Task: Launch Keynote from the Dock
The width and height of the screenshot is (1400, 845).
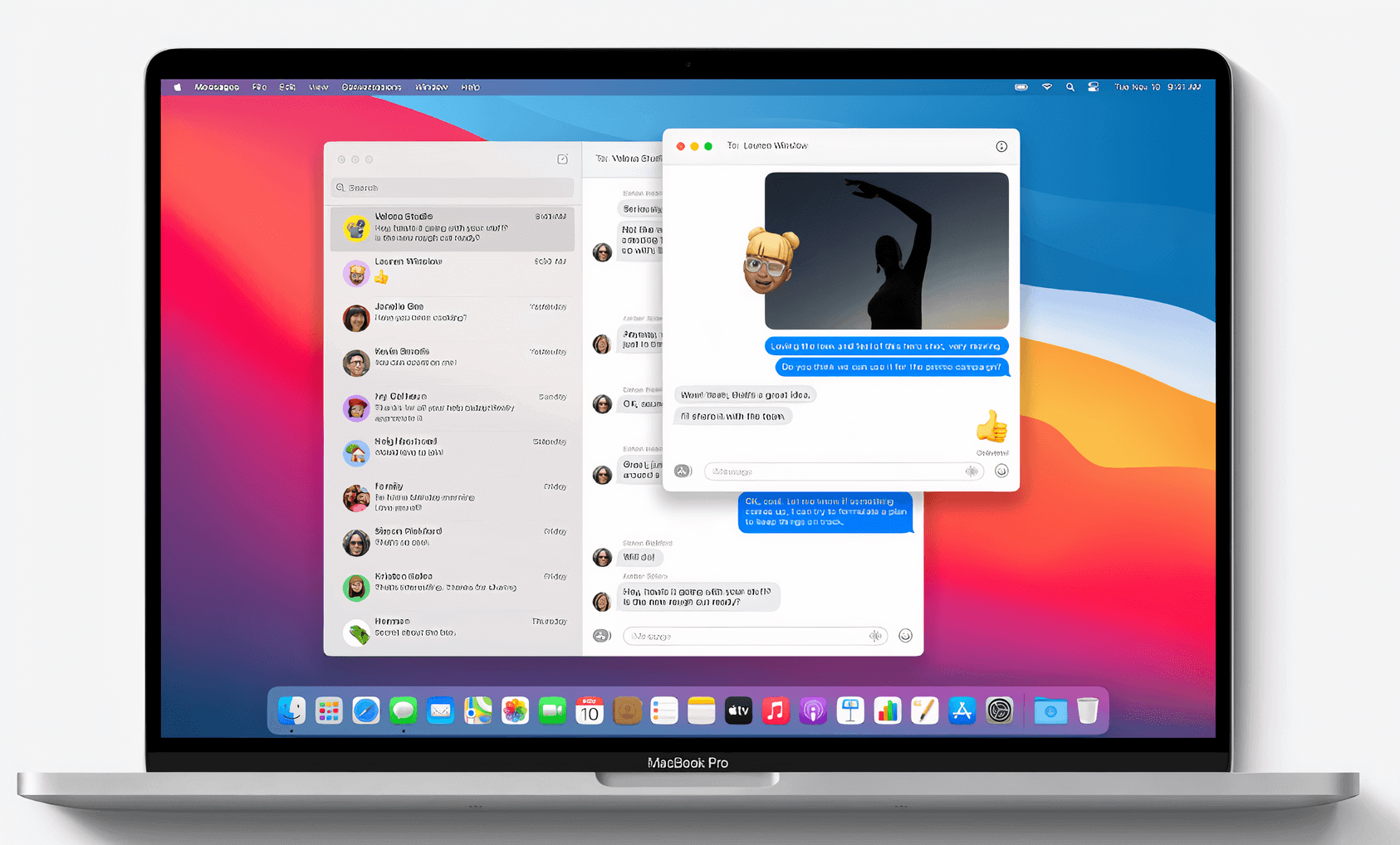Action: pyautogui.click(x=850, y=711)
